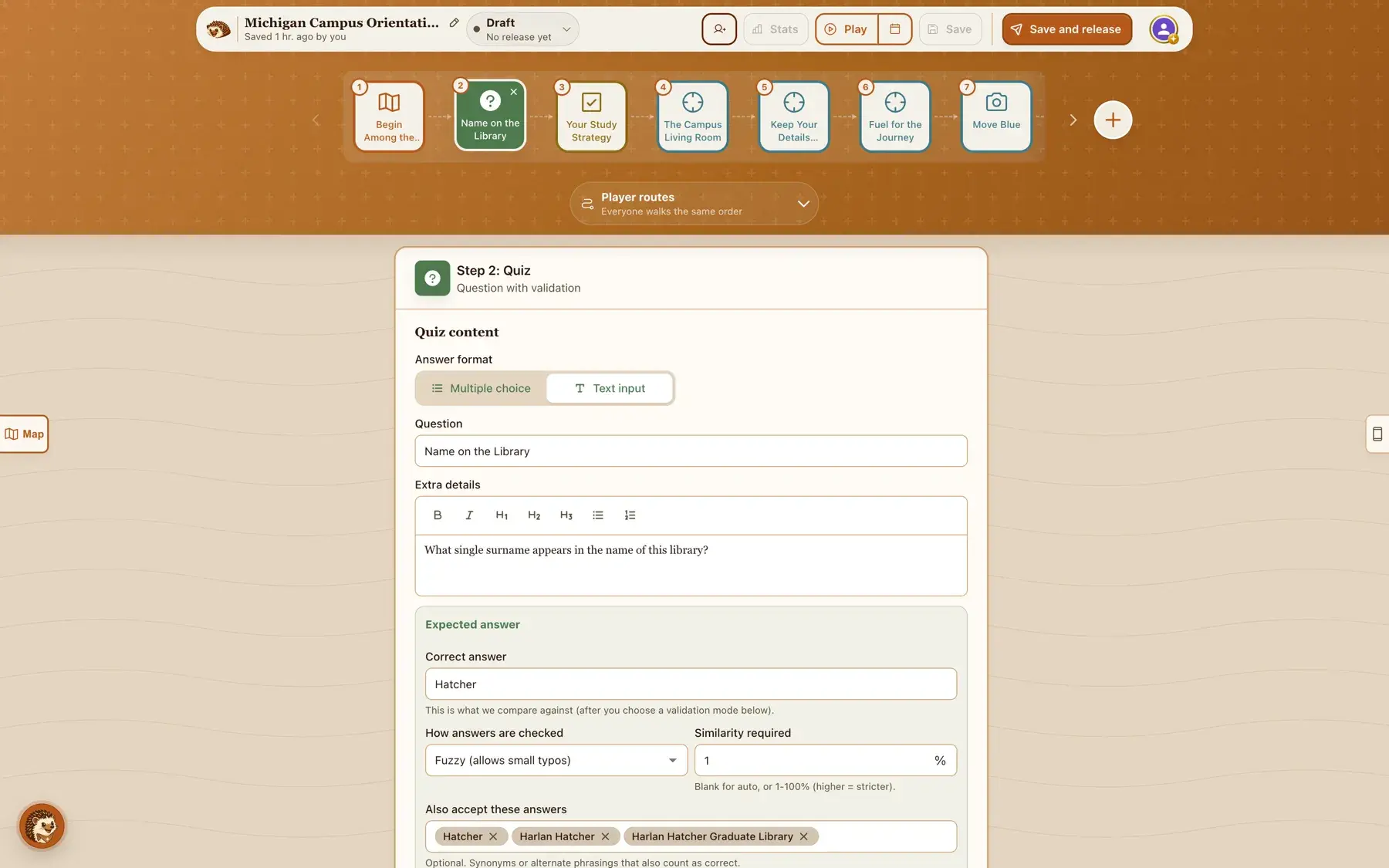The width and height of the screenshot is (1389, 868).
Task: Apply Heading 3 style
Action: click(566, 515)
